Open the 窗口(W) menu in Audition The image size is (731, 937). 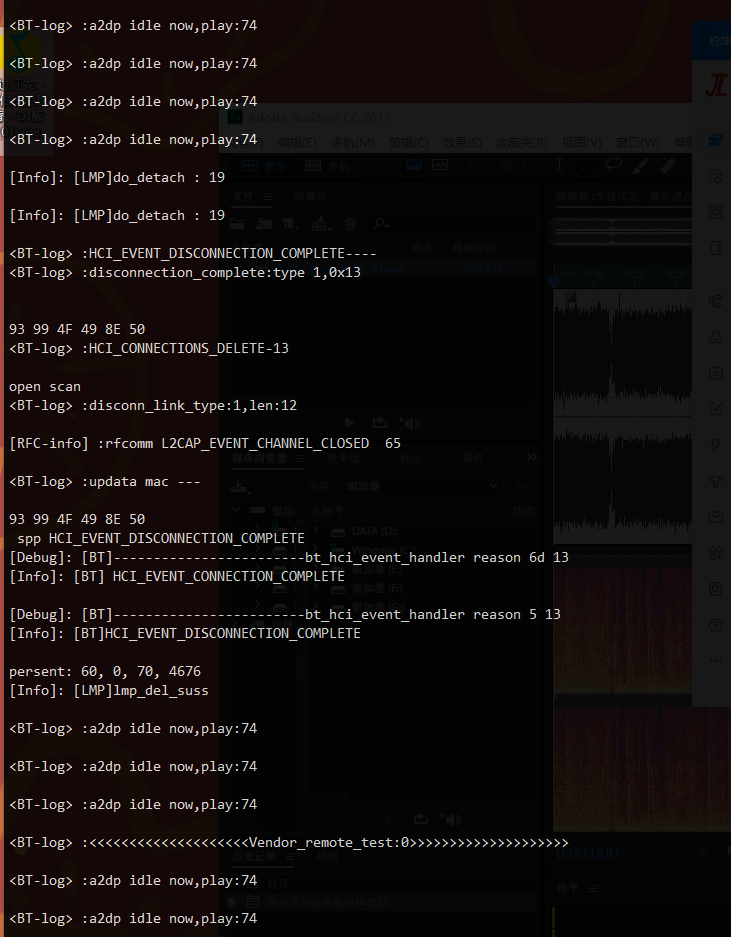[x=638, y=142]
